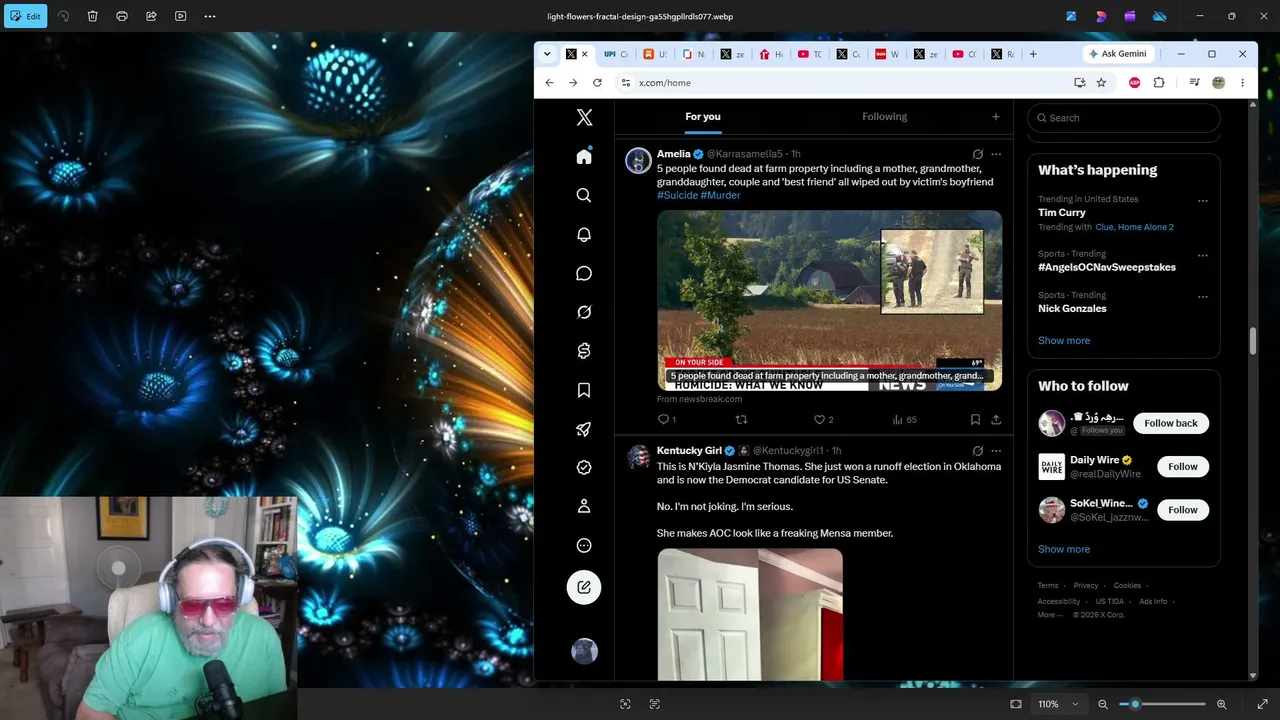This screenshot has width=1280, height=720.
Task: Add a timeline with plus icon
Action: click(995, 117)
